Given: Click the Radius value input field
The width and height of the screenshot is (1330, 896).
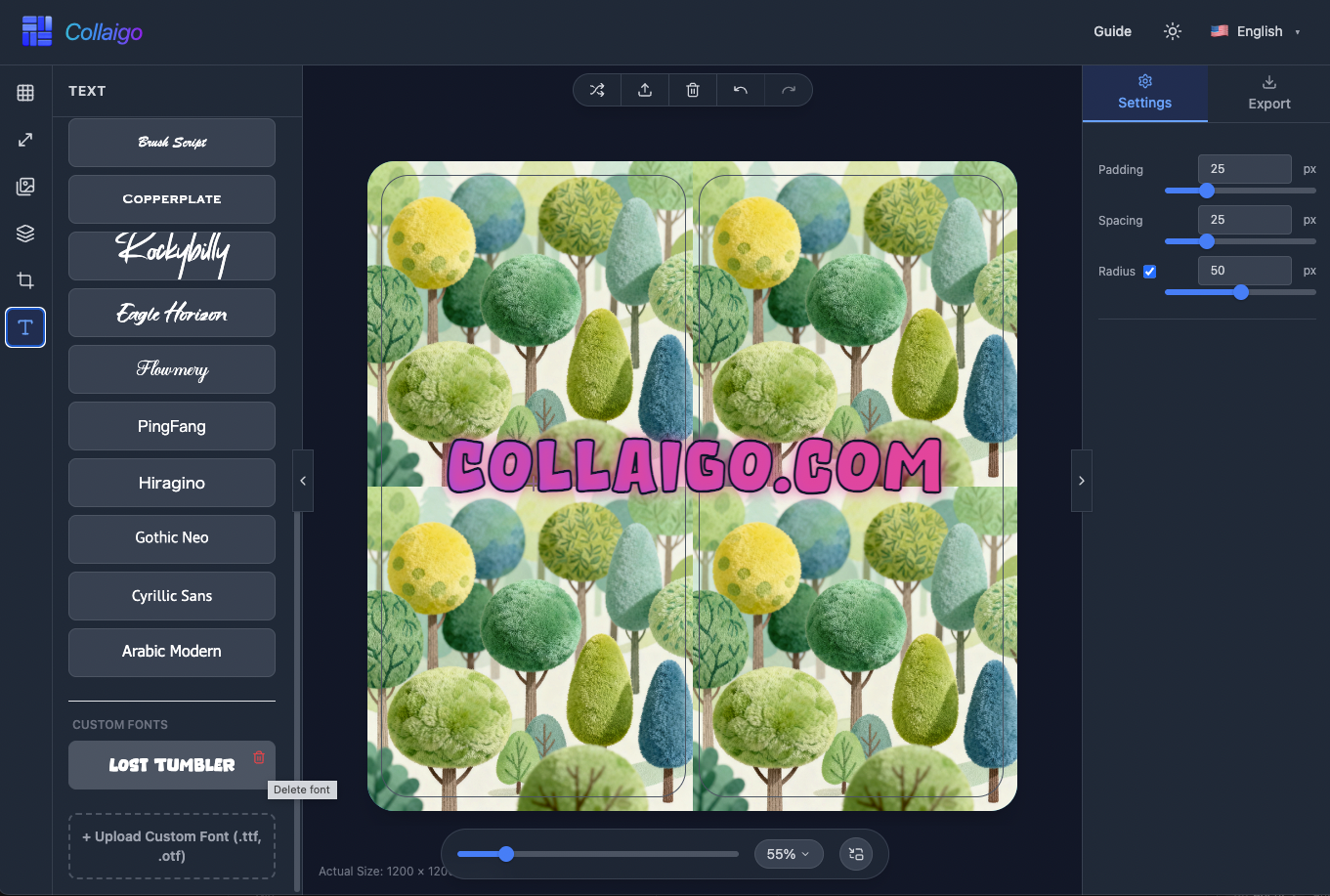Looking at the screenshot, I should tap(1245, 271).
